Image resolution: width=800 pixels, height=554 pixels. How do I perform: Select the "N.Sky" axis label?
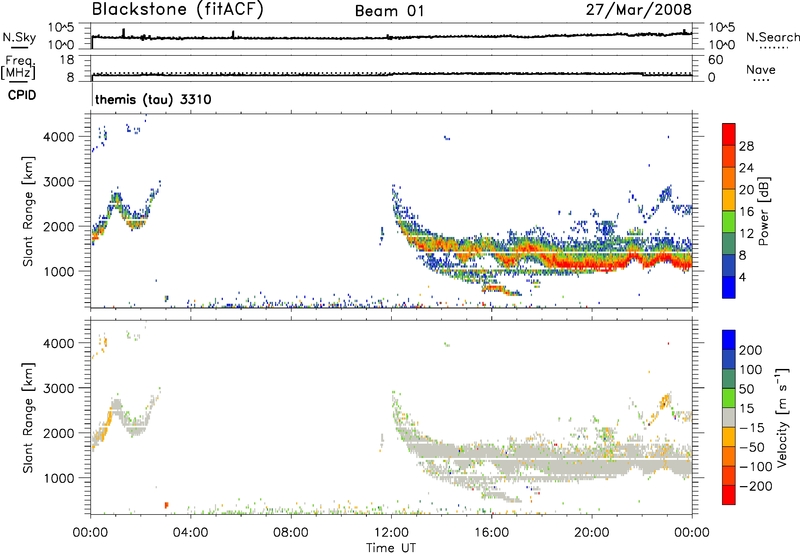(x=19, y=37)
